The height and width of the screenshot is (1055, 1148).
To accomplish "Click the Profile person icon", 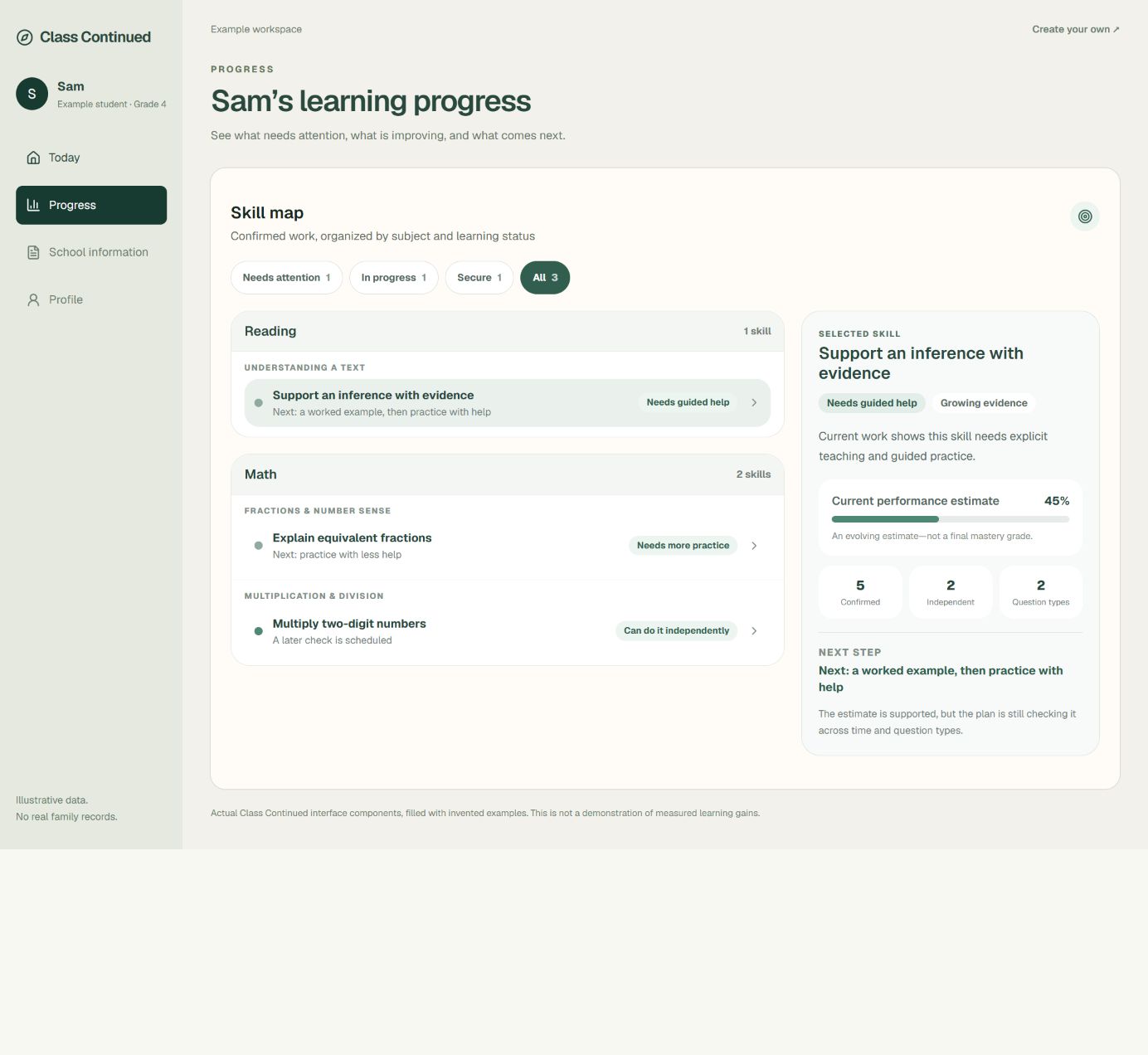I will click(x=33, y=299).
